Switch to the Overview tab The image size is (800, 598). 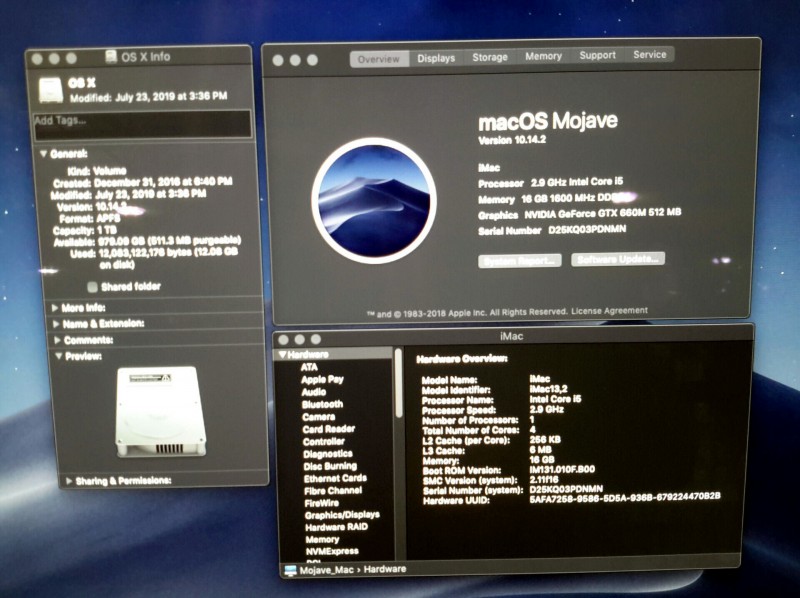[379, 59]
